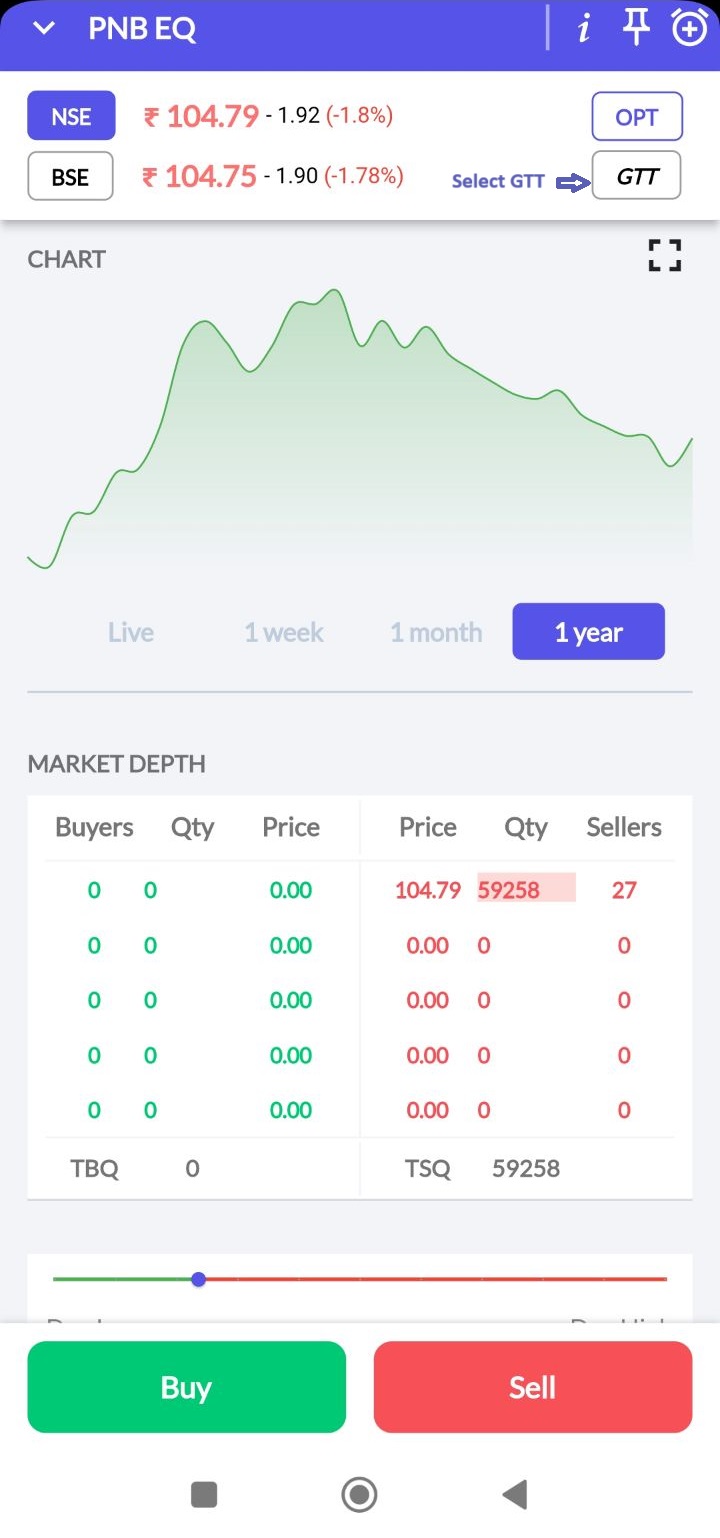
Task: Tap the 104.79 seller price row
Action: point(428,890)
